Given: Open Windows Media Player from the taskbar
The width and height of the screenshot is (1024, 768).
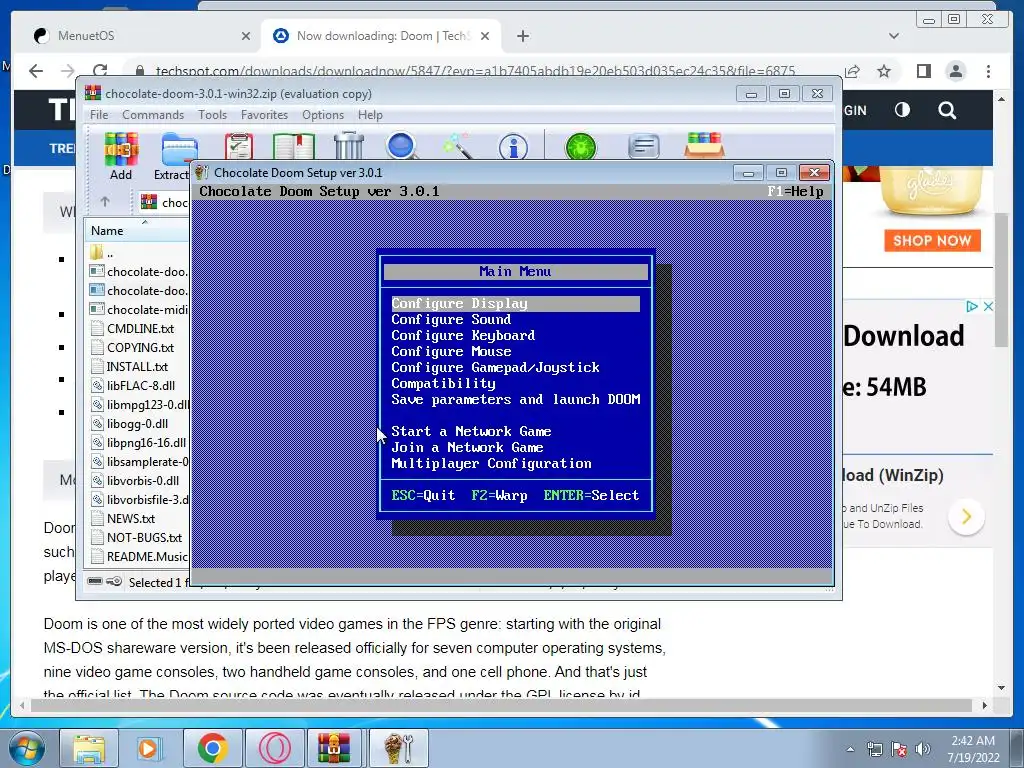Looking at the screenshot, I should [x=148, y=748].
